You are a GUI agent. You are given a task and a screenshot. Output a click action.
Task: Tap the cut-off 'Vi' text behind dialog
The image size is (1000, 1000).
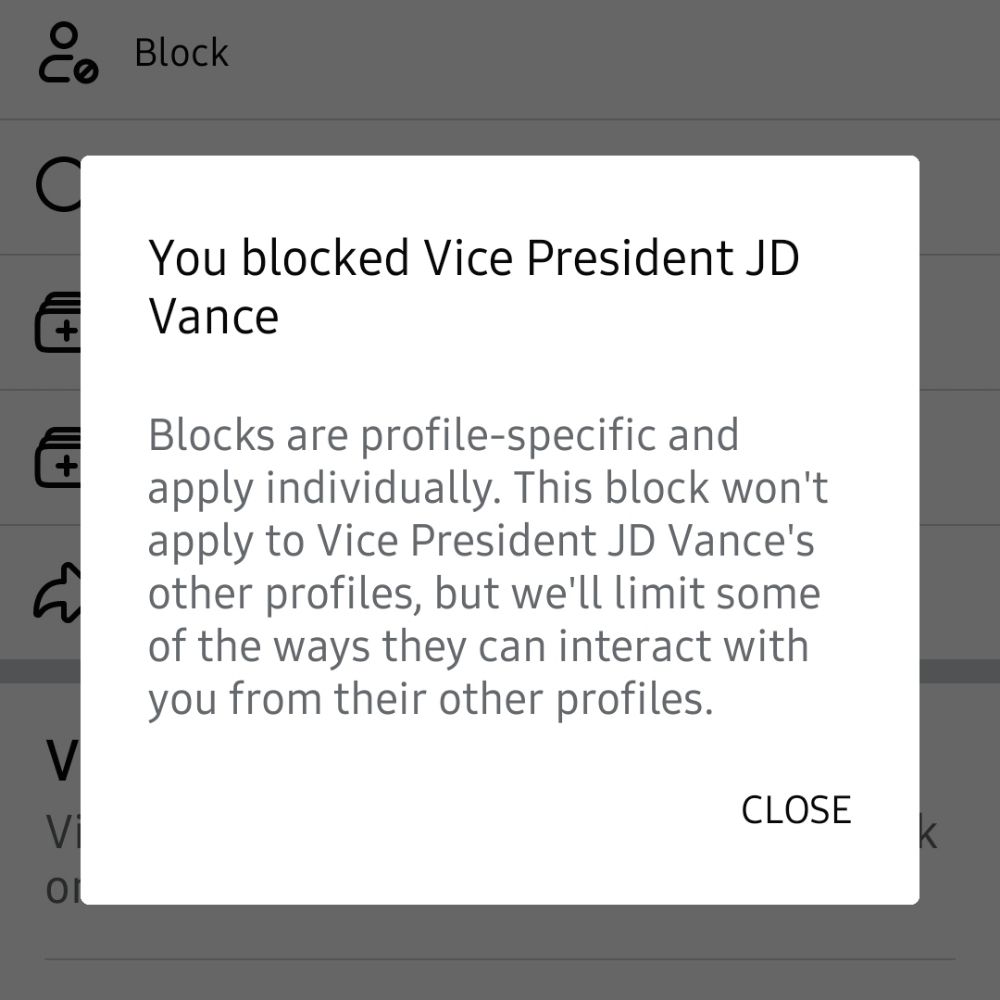pyautogui.click(x=63, y=832)
